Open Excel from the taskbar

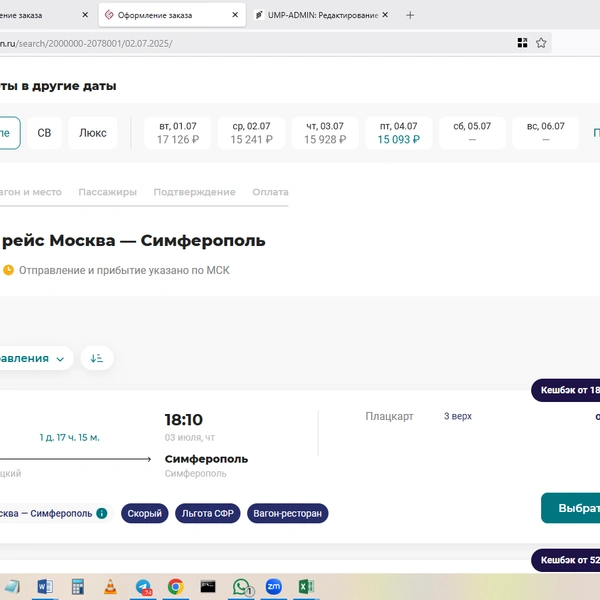[x=306, y=586]
